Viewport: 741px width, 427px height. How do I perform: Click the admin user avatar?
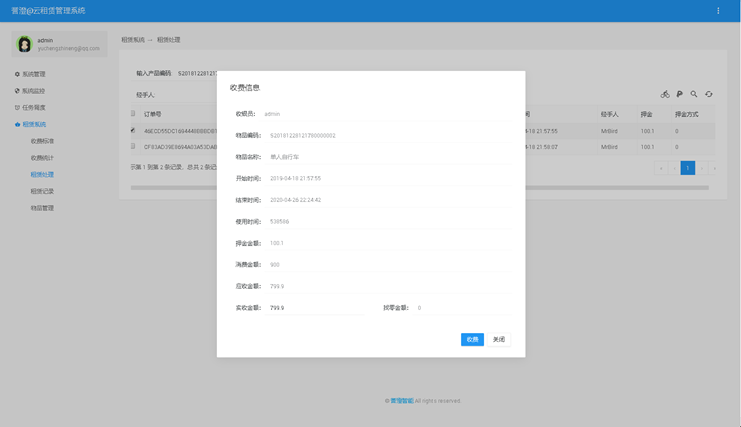[24, 44]
